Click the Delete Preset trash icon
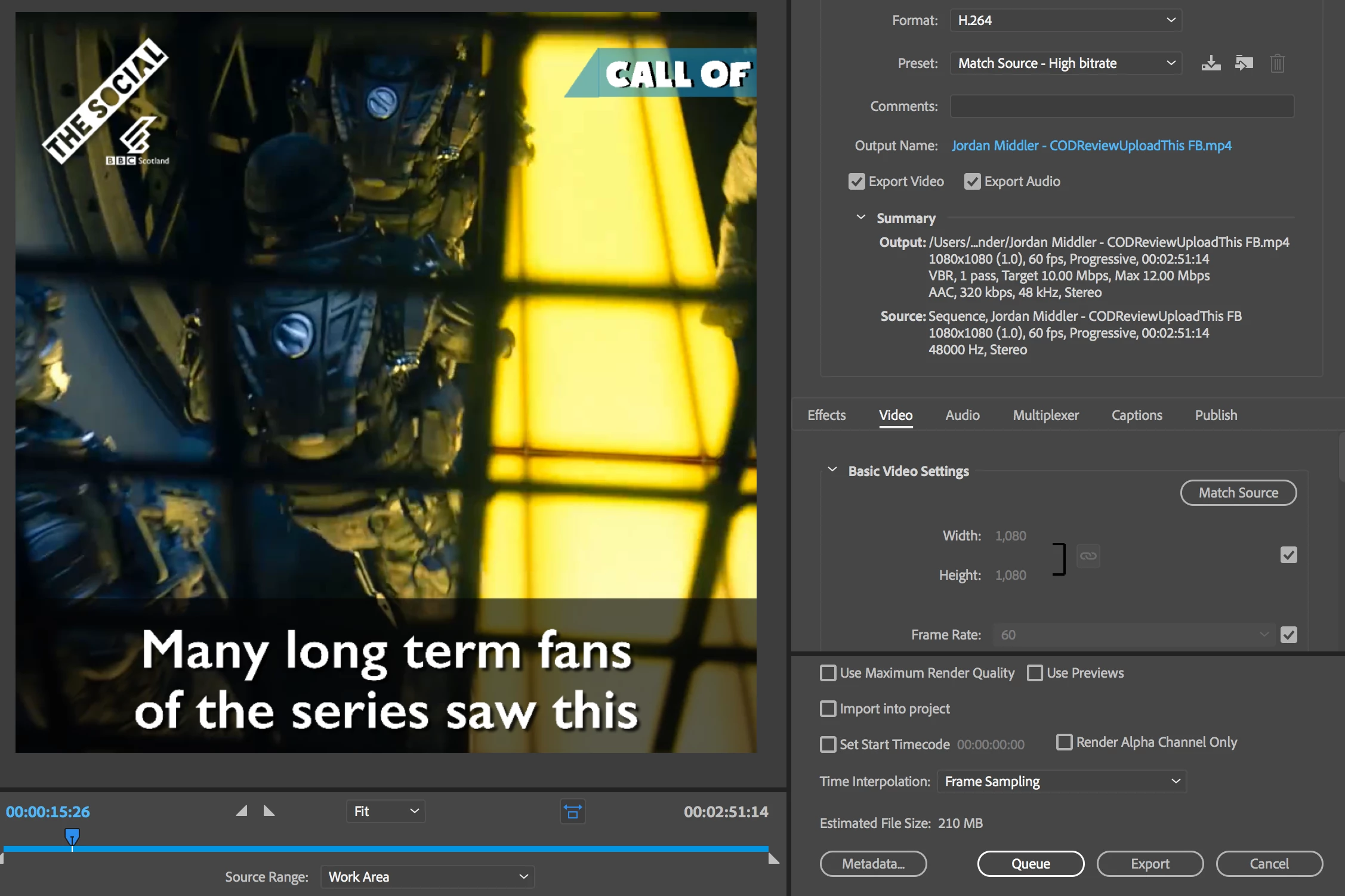 (x=1277, y=63)
